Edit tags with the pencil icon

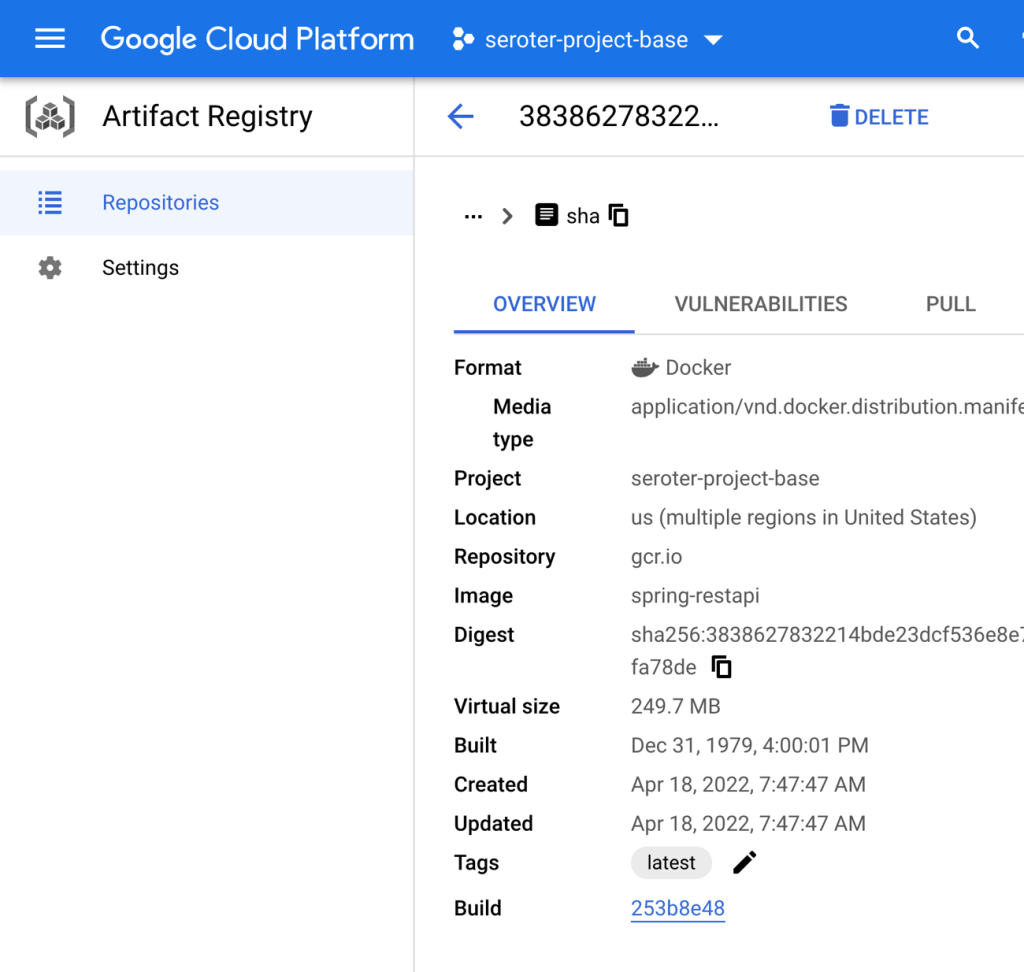pos(744,863)
